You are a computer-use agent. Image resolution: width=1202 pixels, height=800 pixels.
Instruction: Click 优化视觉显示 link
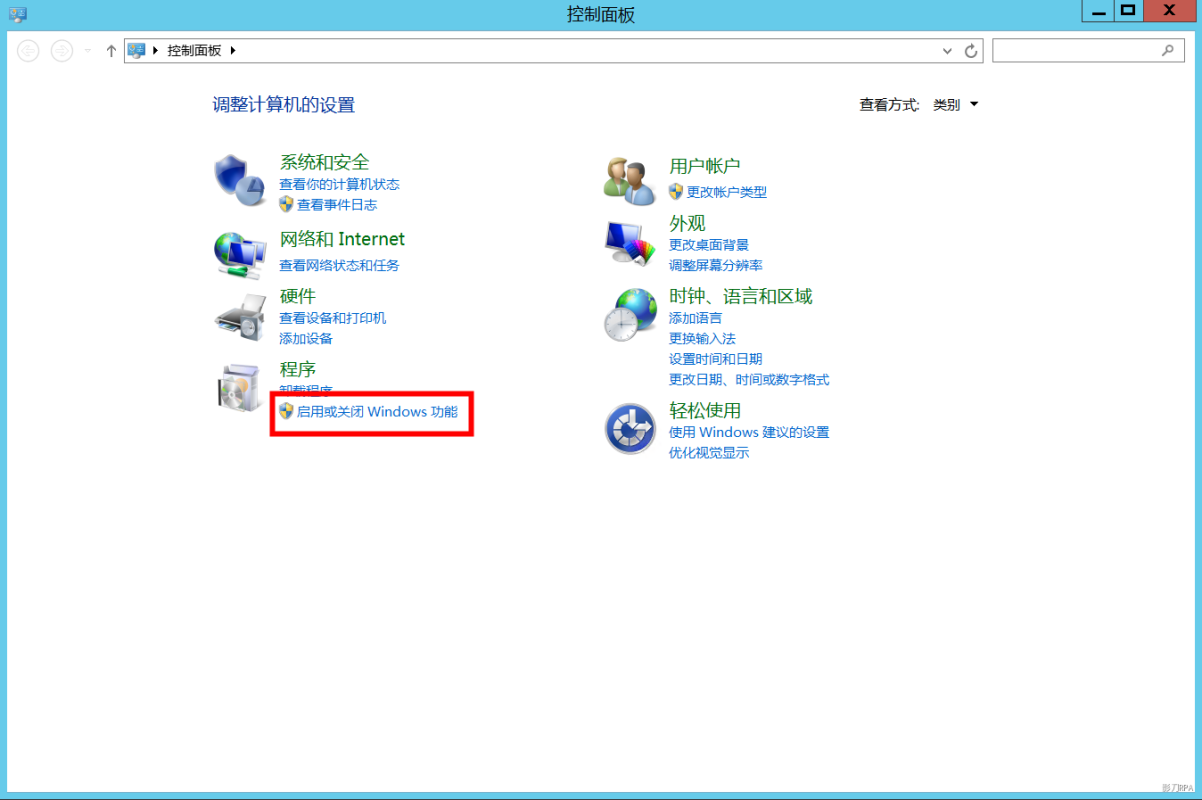click(x=709, y=453)
